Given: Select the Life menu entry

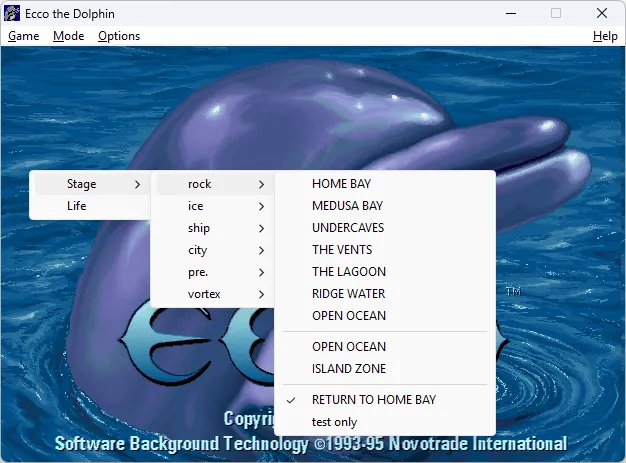Looking at the screenshot, I should (x=90, y=206).
